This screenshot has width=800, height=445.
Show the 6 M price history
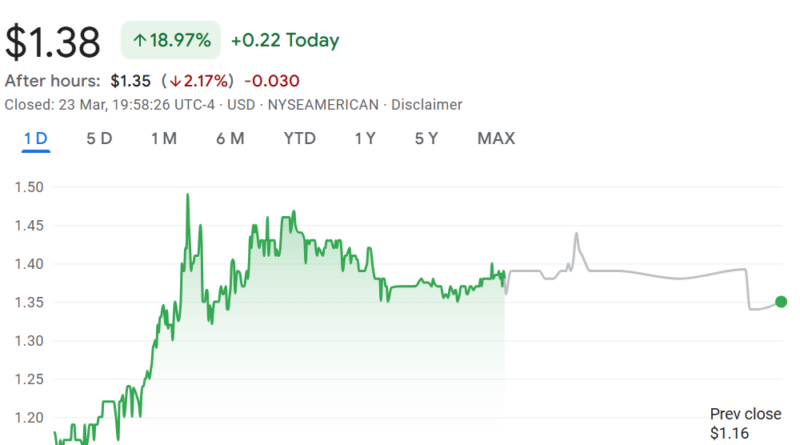pos(230,139)
